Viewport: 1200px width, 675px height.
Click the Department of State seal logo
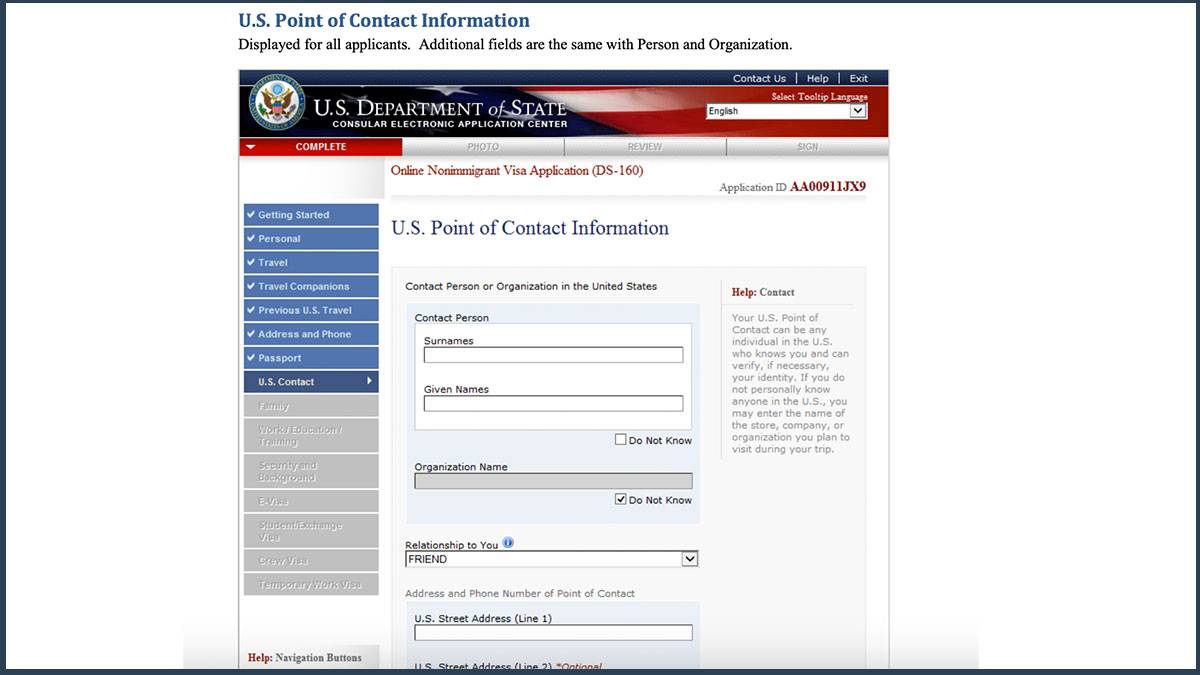coord(277,102)
